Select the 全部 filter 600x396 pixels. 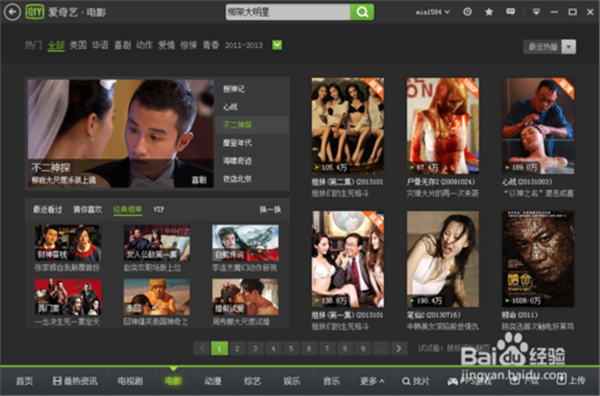(56, 45)
